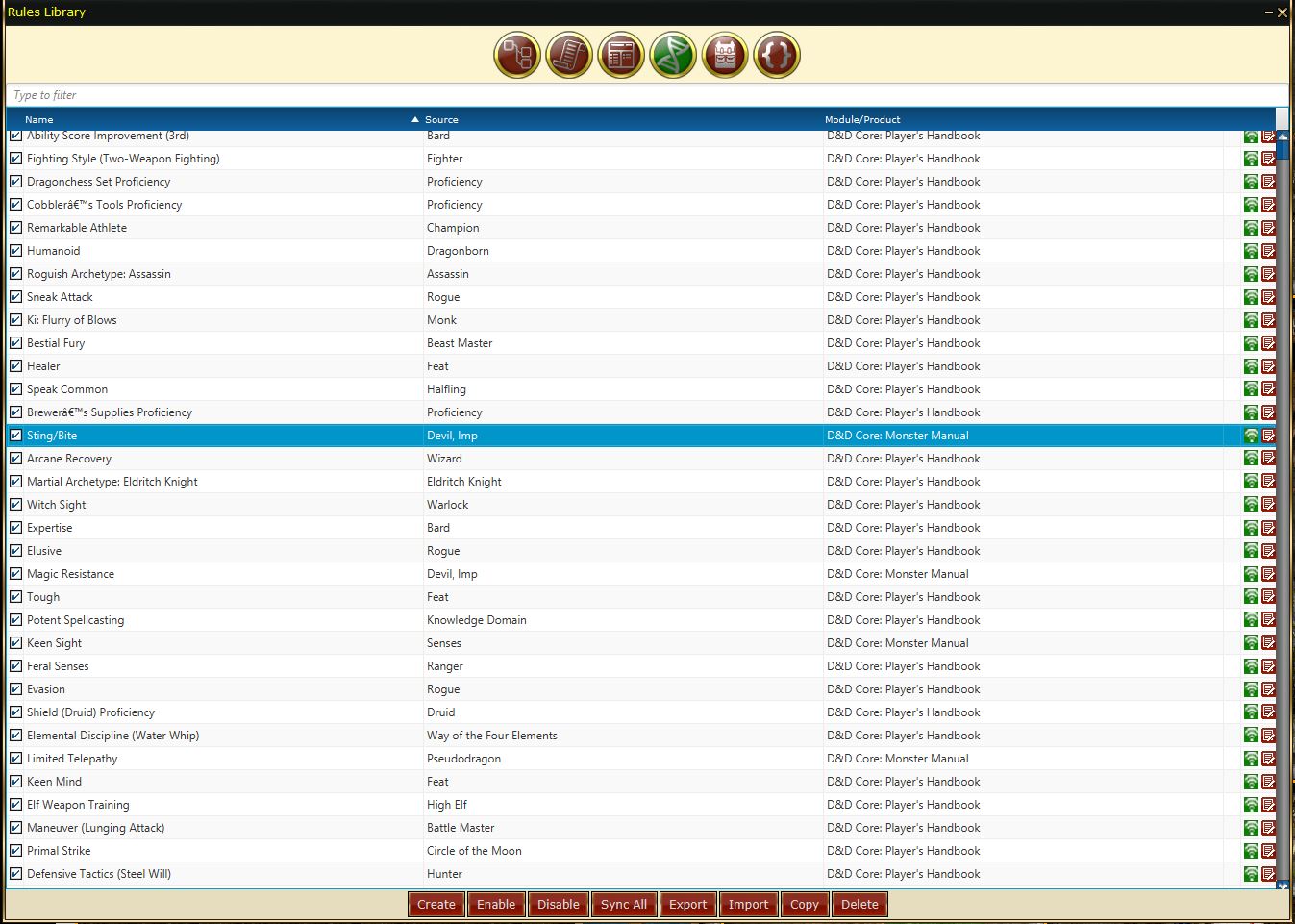Select the green DNA helix category icon
The image size is (1295, 924).
(x=673, y=55)
